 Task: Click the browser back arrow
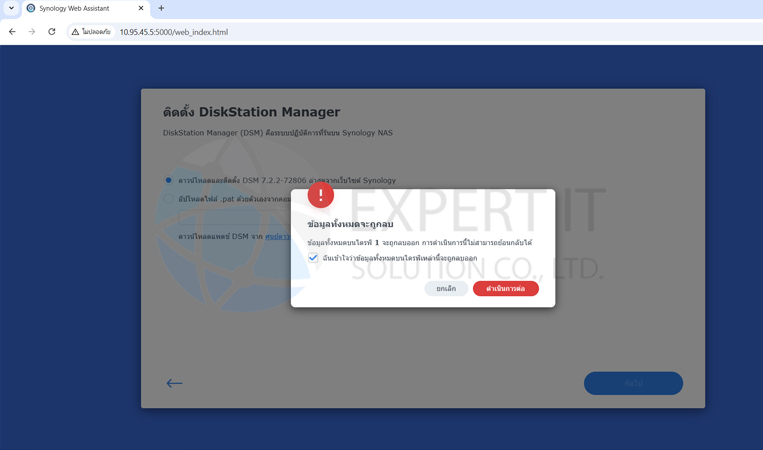point(12,32)
